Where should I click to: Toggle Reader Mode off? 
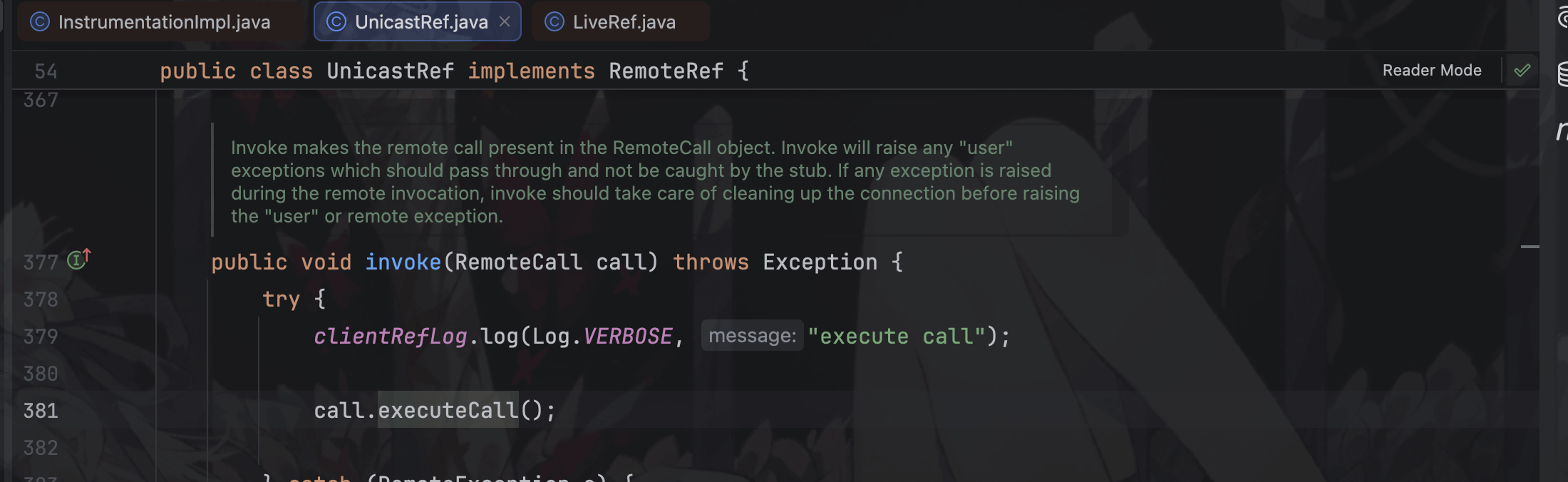point(1431,70)
